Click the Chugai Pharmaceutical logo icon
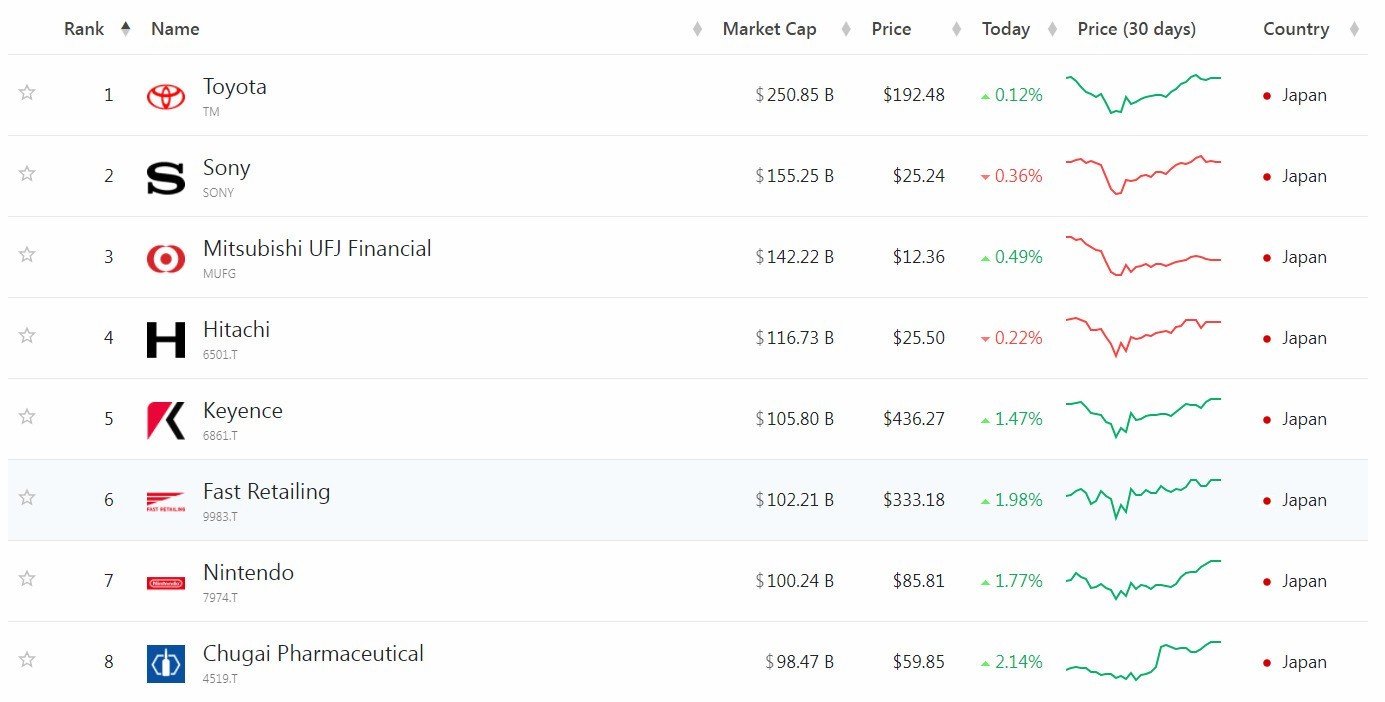This screenshot has width=1385, height=702. (166, 663)
